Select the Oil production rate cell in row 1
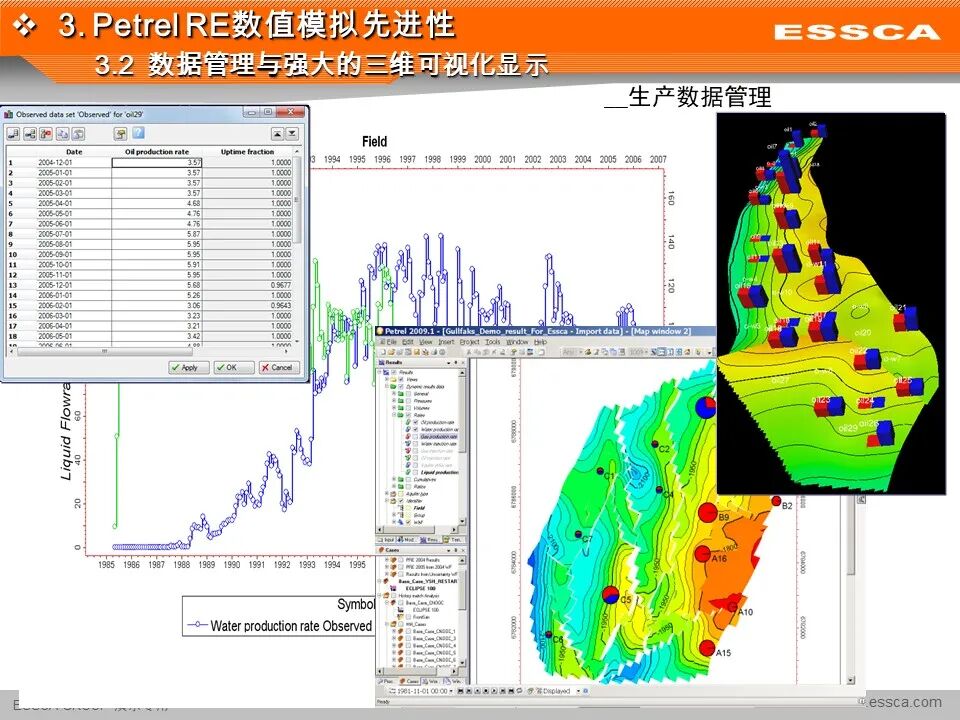960x720 pixels. (x=157, y=162)
